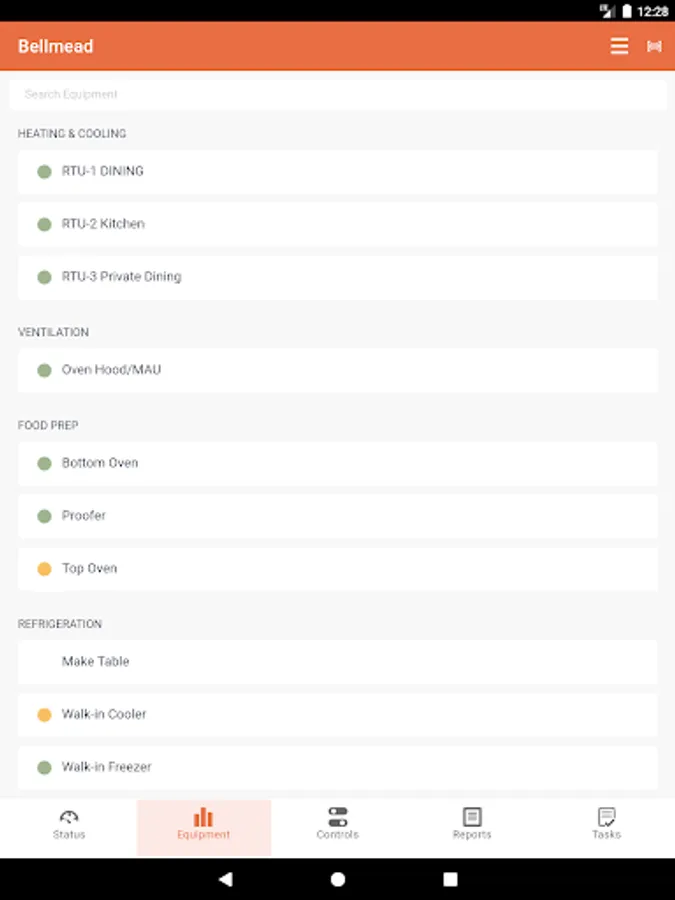Open Walk-in Freezer equipment
The width and height of the screenshot is (675, 900).
[338, 767]
